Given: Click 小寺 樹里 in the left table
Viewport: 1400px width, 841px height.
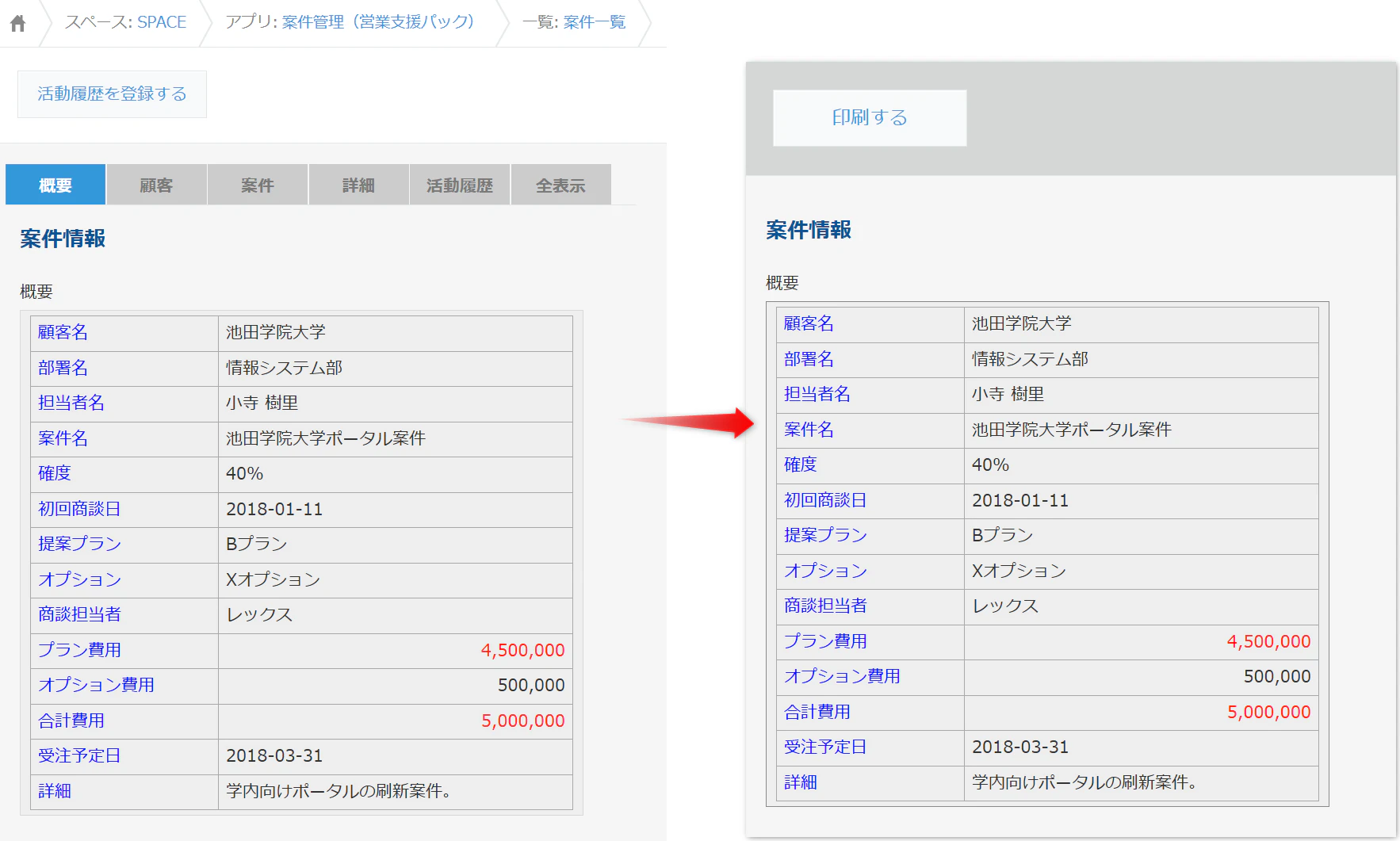Looking at the screenshot, I should pos(262,403).
